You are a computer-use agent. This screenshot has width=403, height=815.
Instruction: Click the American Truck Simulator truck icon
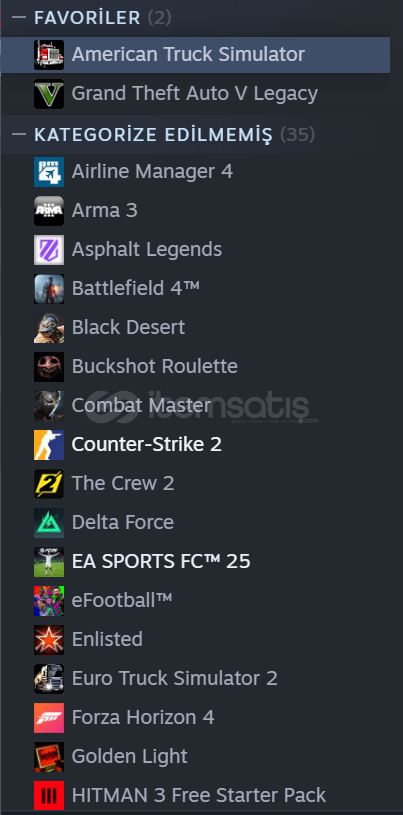click(49, 55)
